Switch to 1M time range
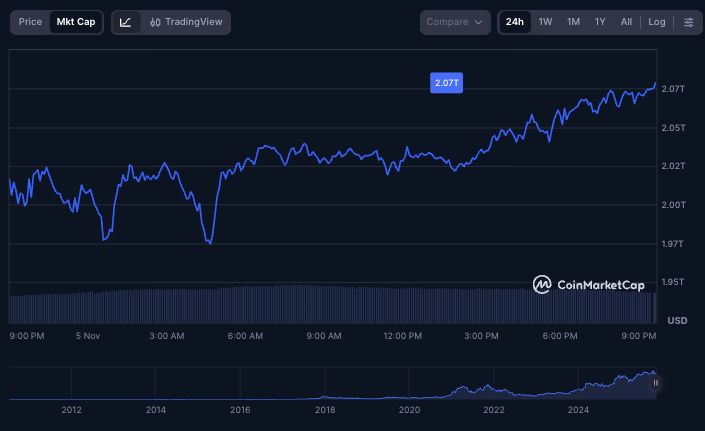 coord(573,22)
